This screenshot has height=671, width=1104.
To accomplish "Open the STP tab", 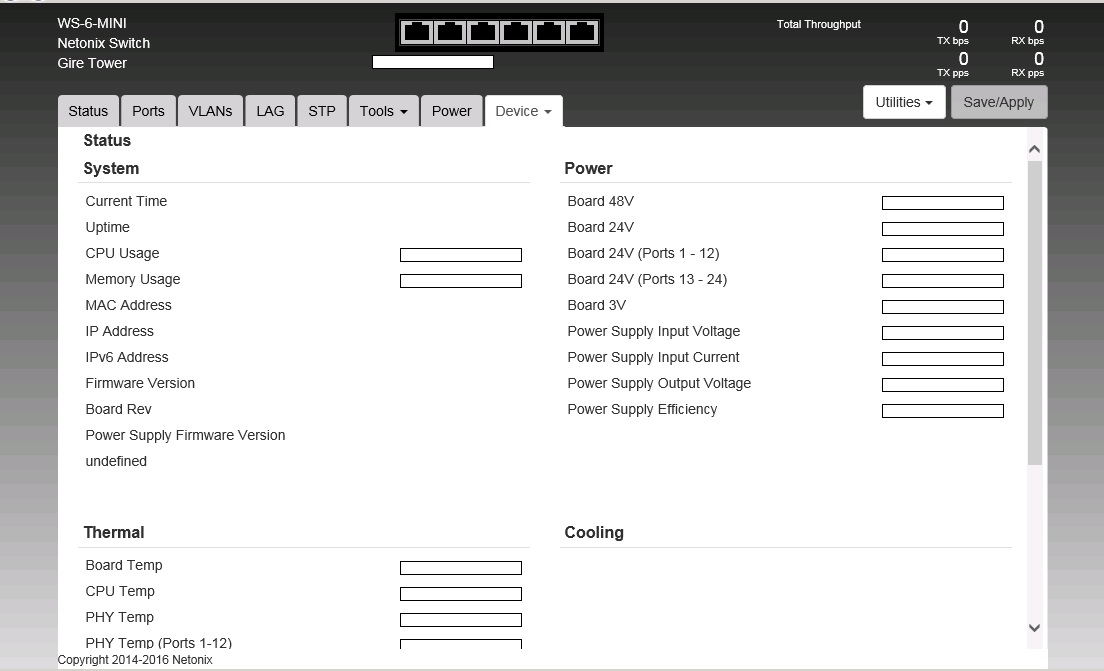I will pyautogui.click(x=322, y=111).
